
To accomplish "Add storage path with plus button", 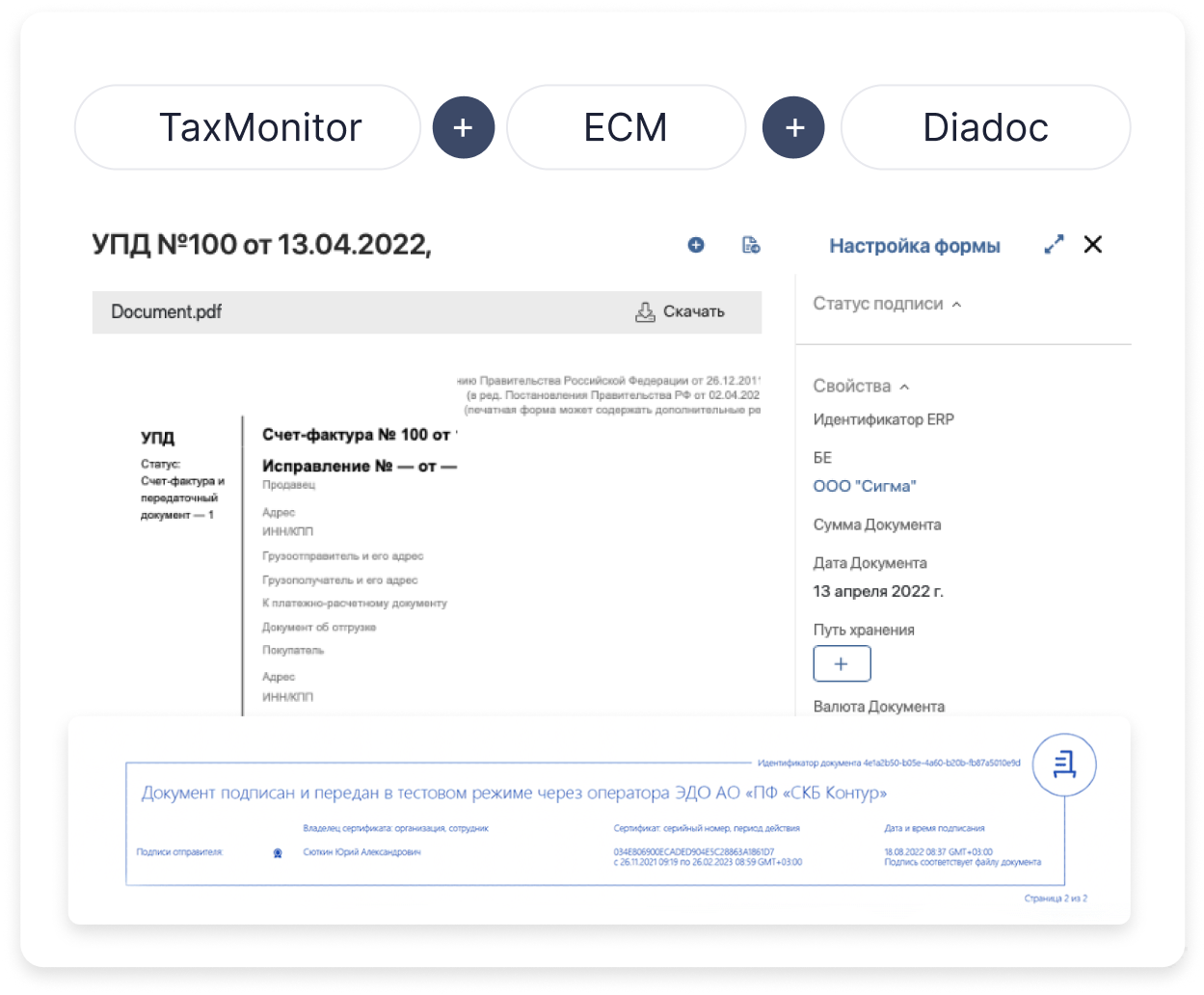I will click(842, 663).
